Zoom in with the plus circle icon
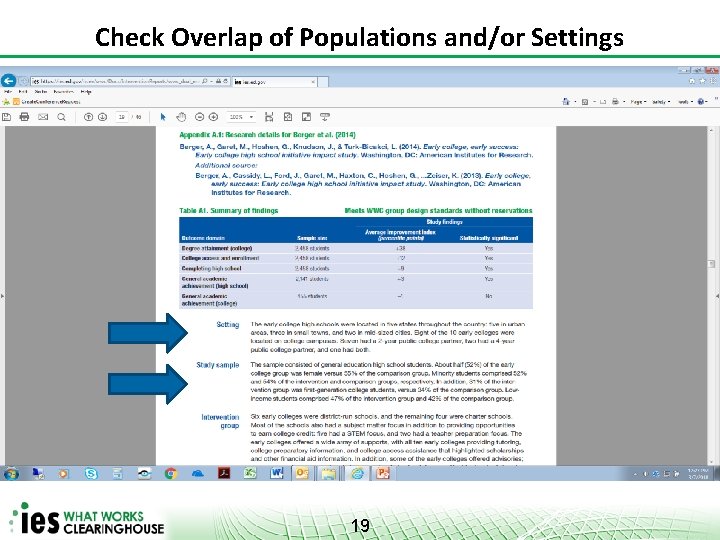 (214, 117)
